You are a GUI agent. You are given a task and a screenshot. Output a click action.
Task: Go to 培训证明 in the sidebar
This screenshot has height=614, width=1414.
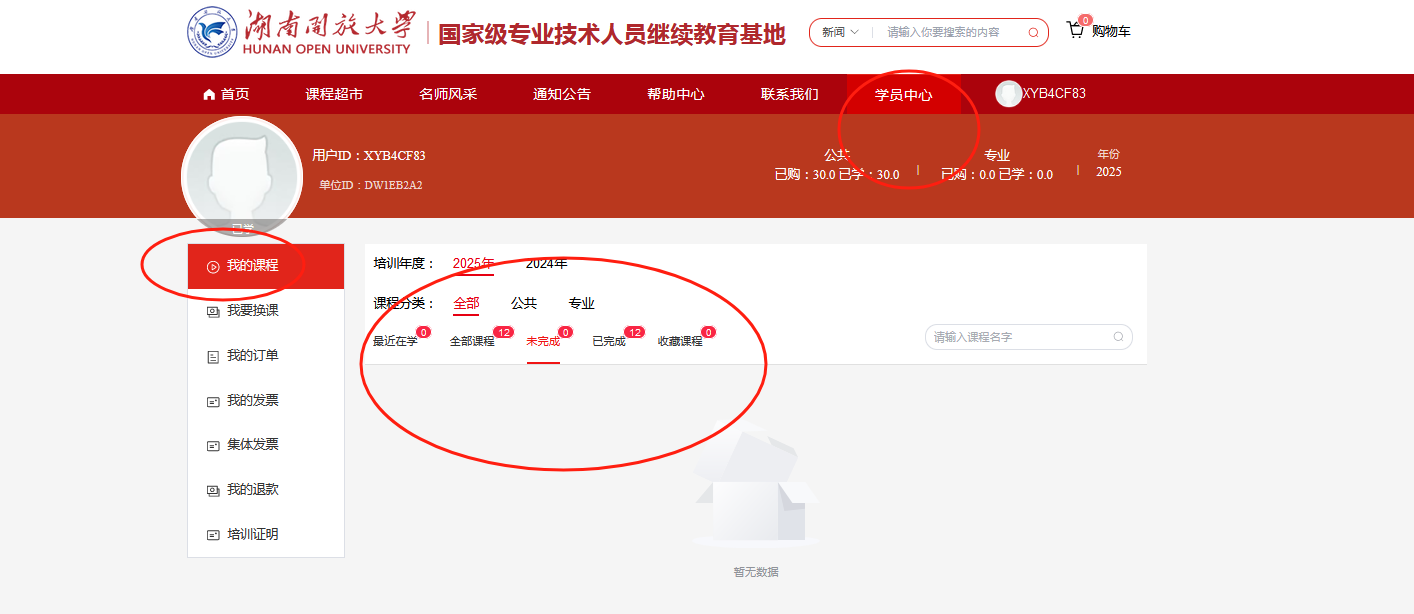(x=252, y=535)
